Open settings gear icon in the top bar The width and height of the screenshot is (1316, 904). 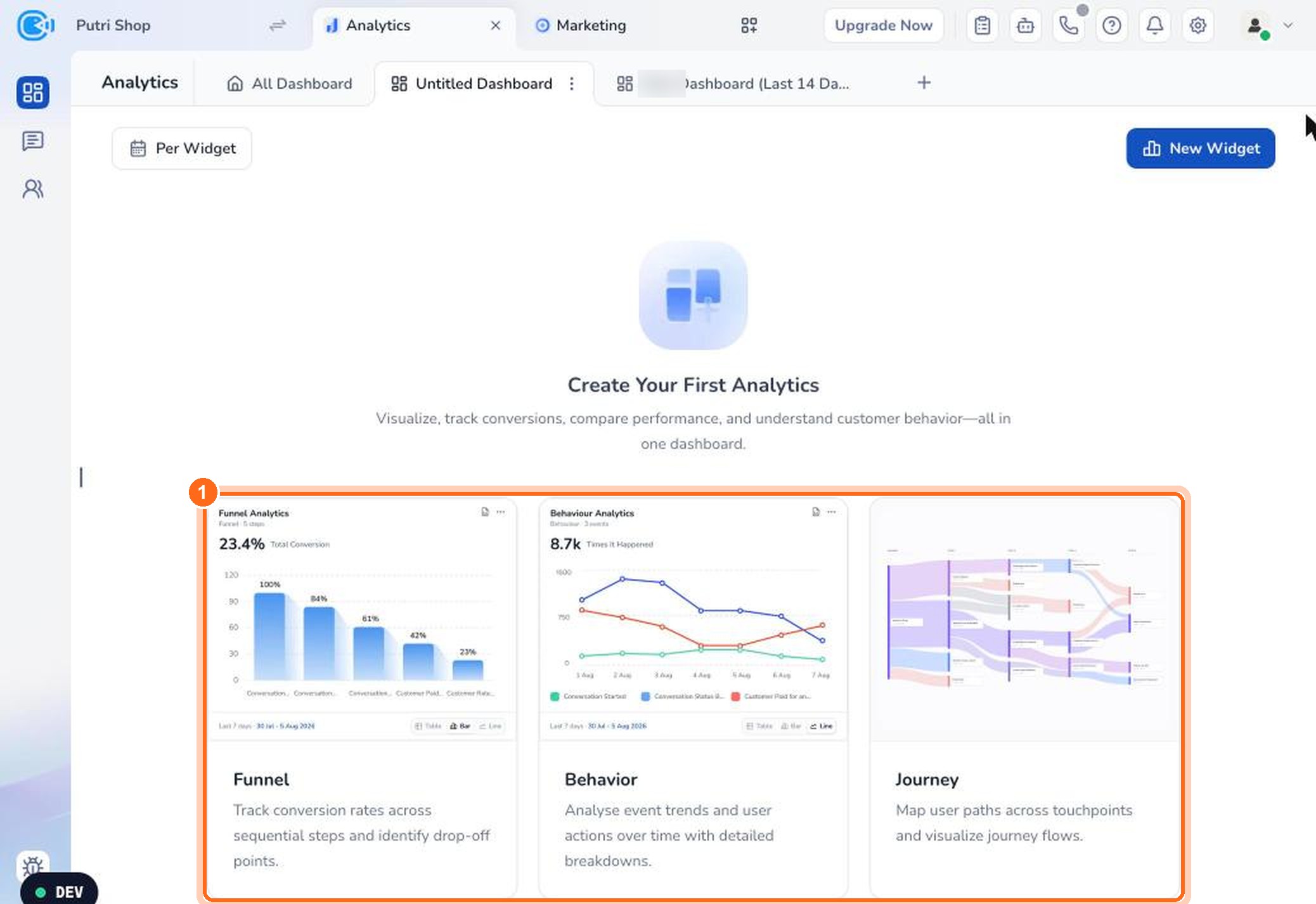click(1198, 25)
